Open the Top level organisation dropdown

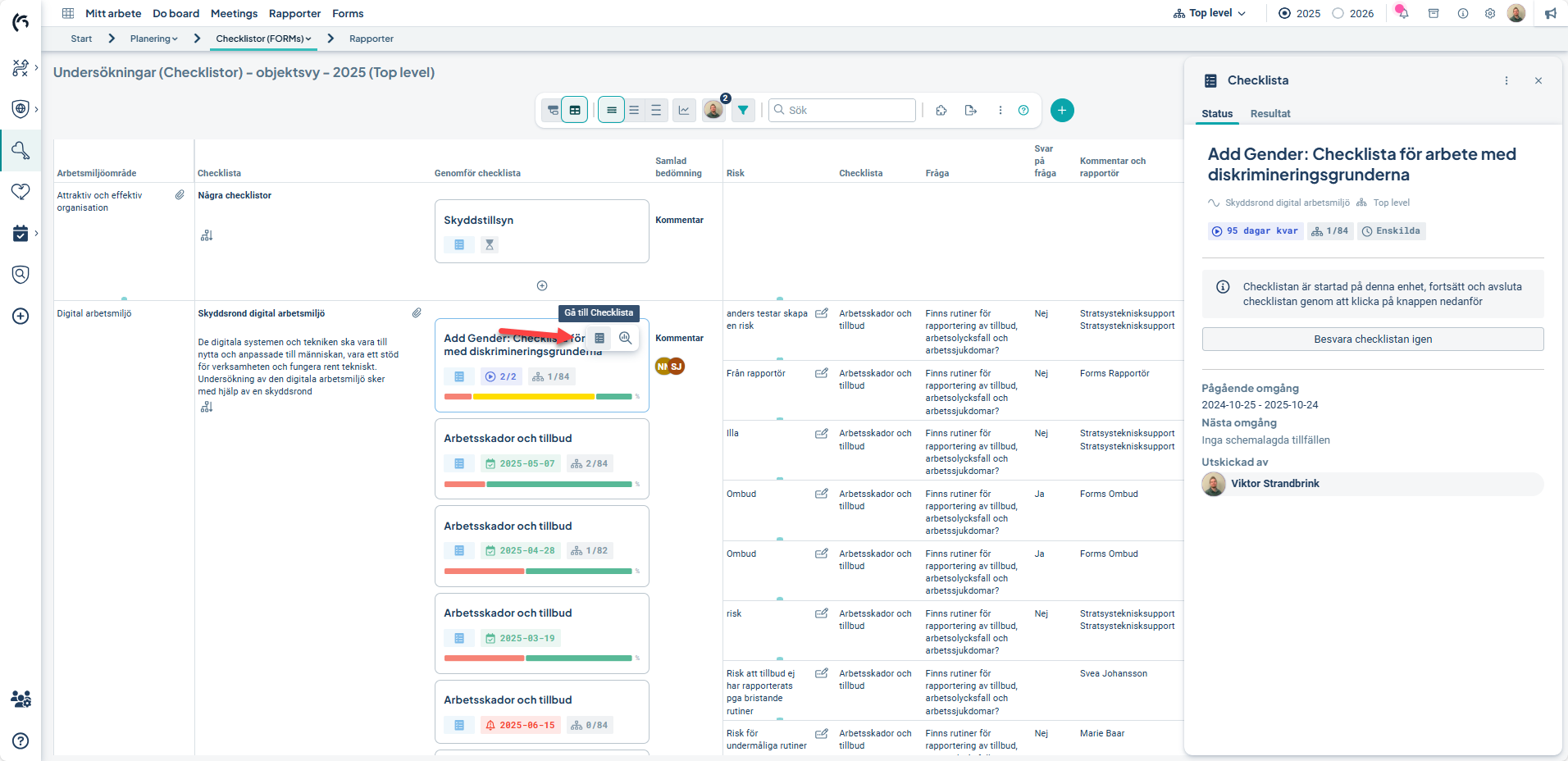(x=1210, y=13)
